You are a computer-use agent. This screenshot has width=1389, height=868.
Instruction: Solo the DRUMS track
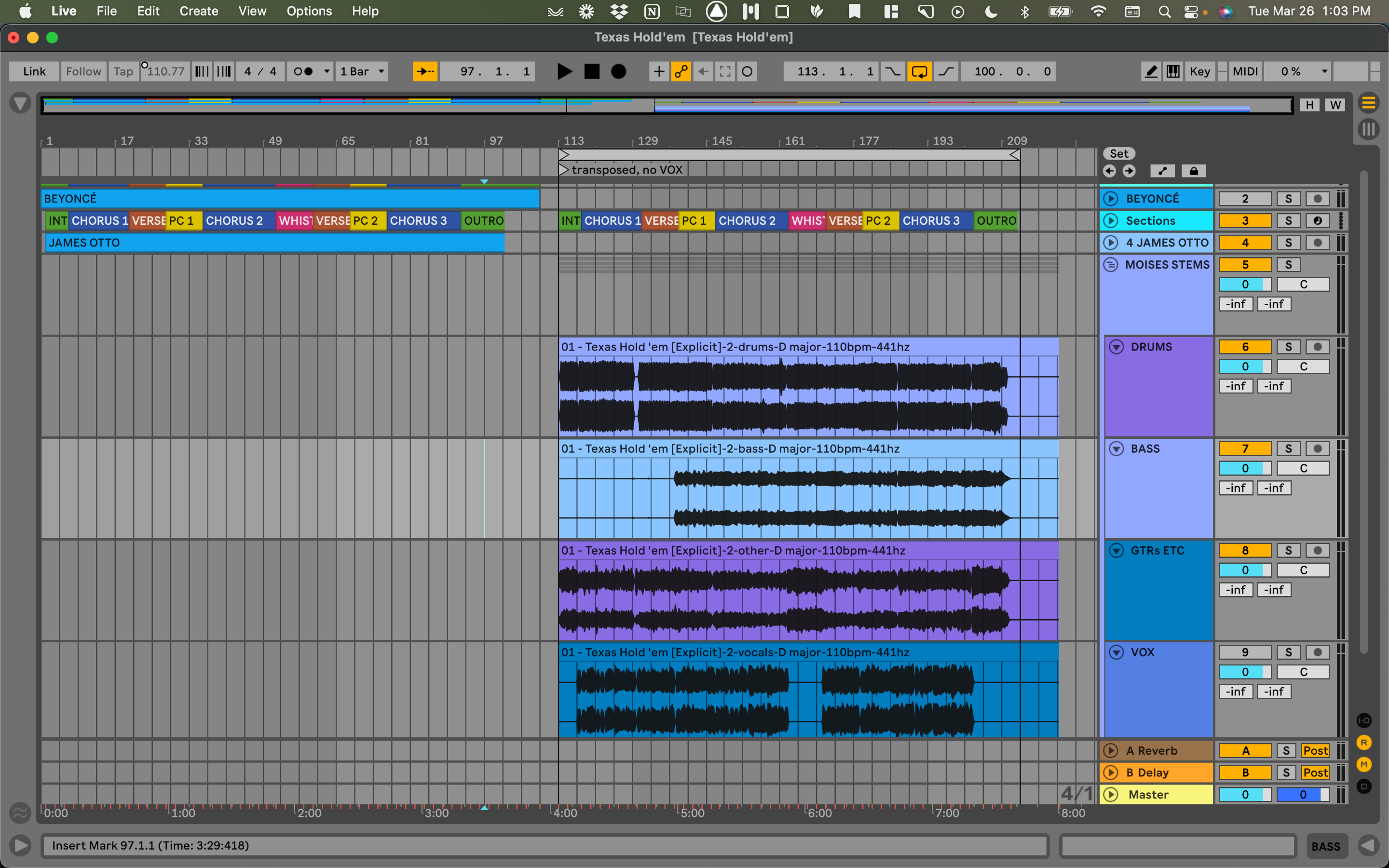1288,347
